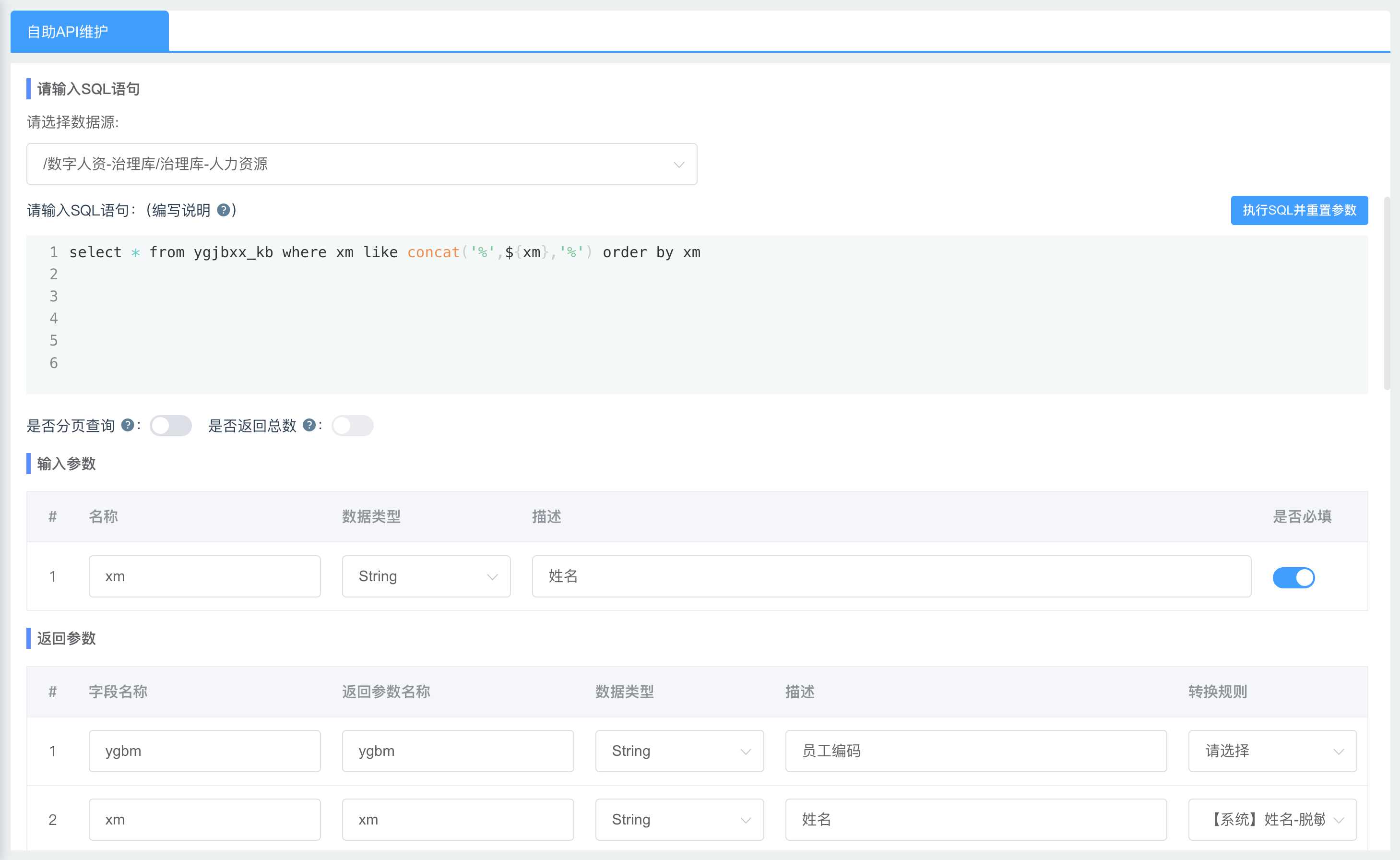1400x860 pixels.
Task: Click the 字段名称 column header
Action: click(118, 692)
